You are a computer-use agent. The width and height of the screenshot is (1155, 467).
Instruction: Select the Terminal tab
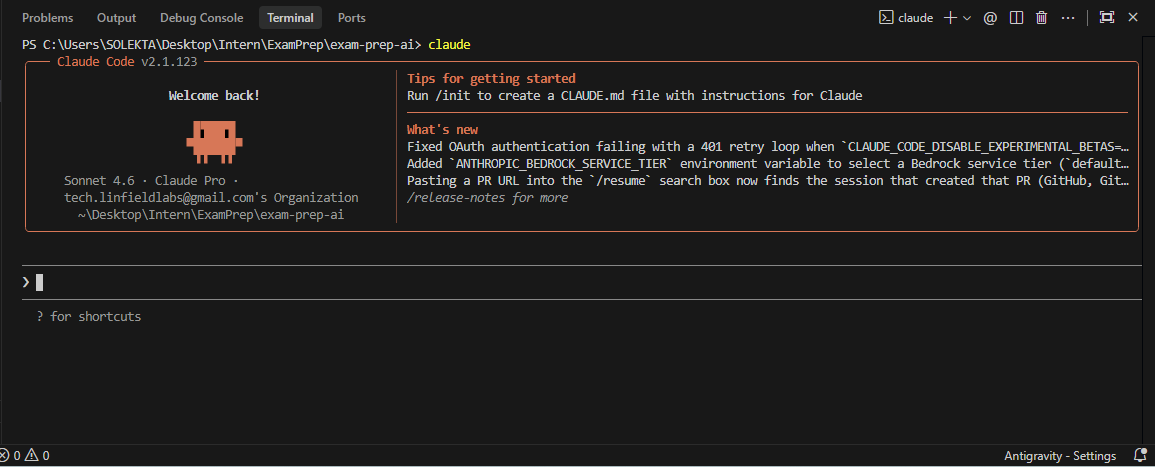pyautogui.click(x=290, y=18)
